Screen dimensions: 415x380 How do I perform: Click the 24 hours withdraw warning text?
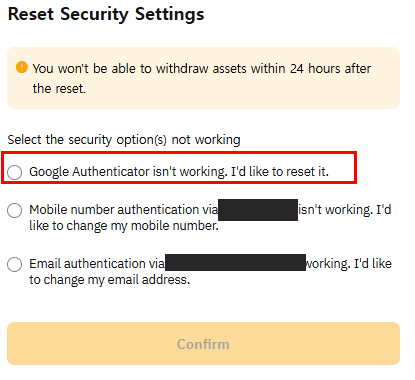pos(202,78)
